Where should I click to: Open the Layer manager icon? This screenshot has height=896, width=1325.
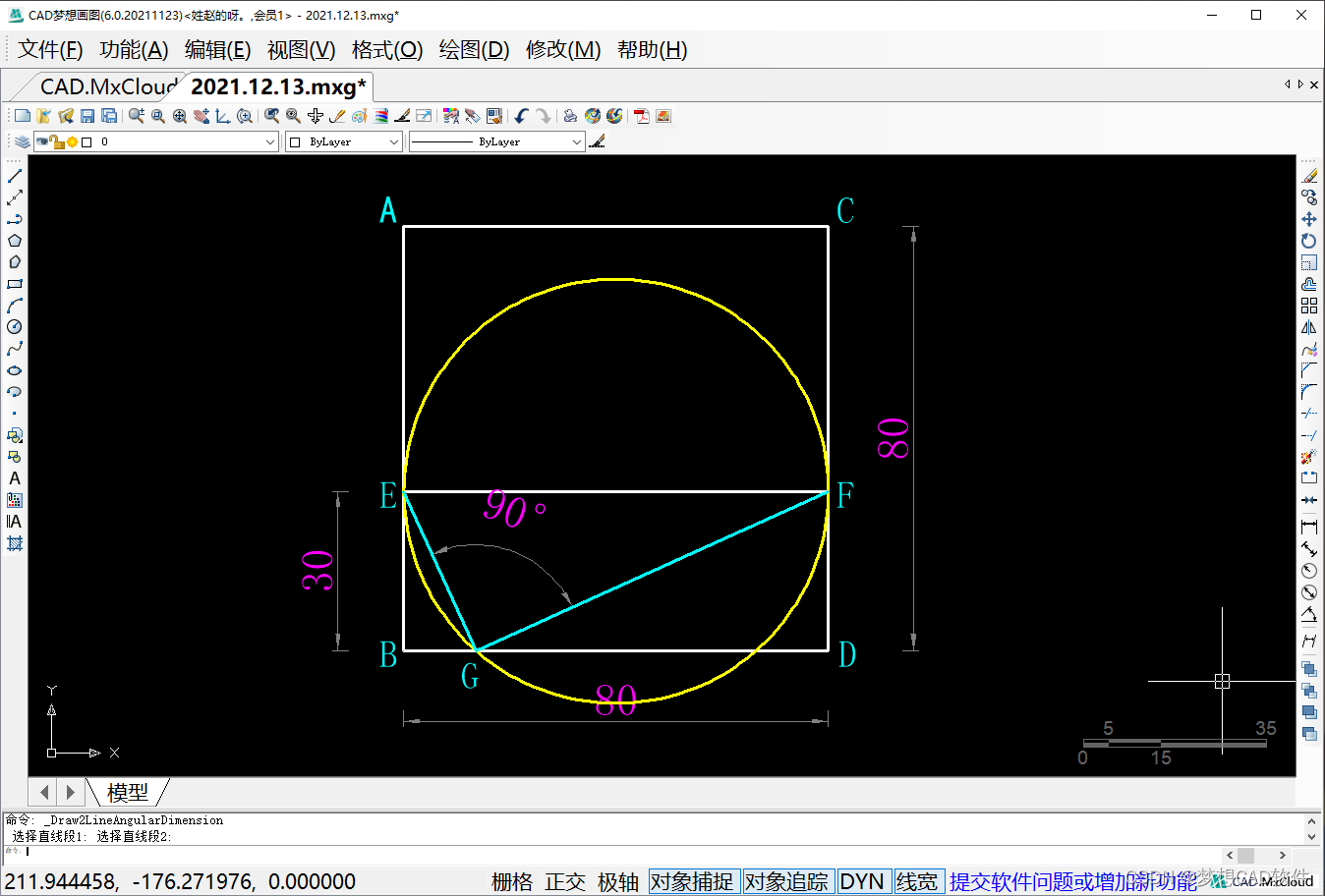click(x=22, y=141)
